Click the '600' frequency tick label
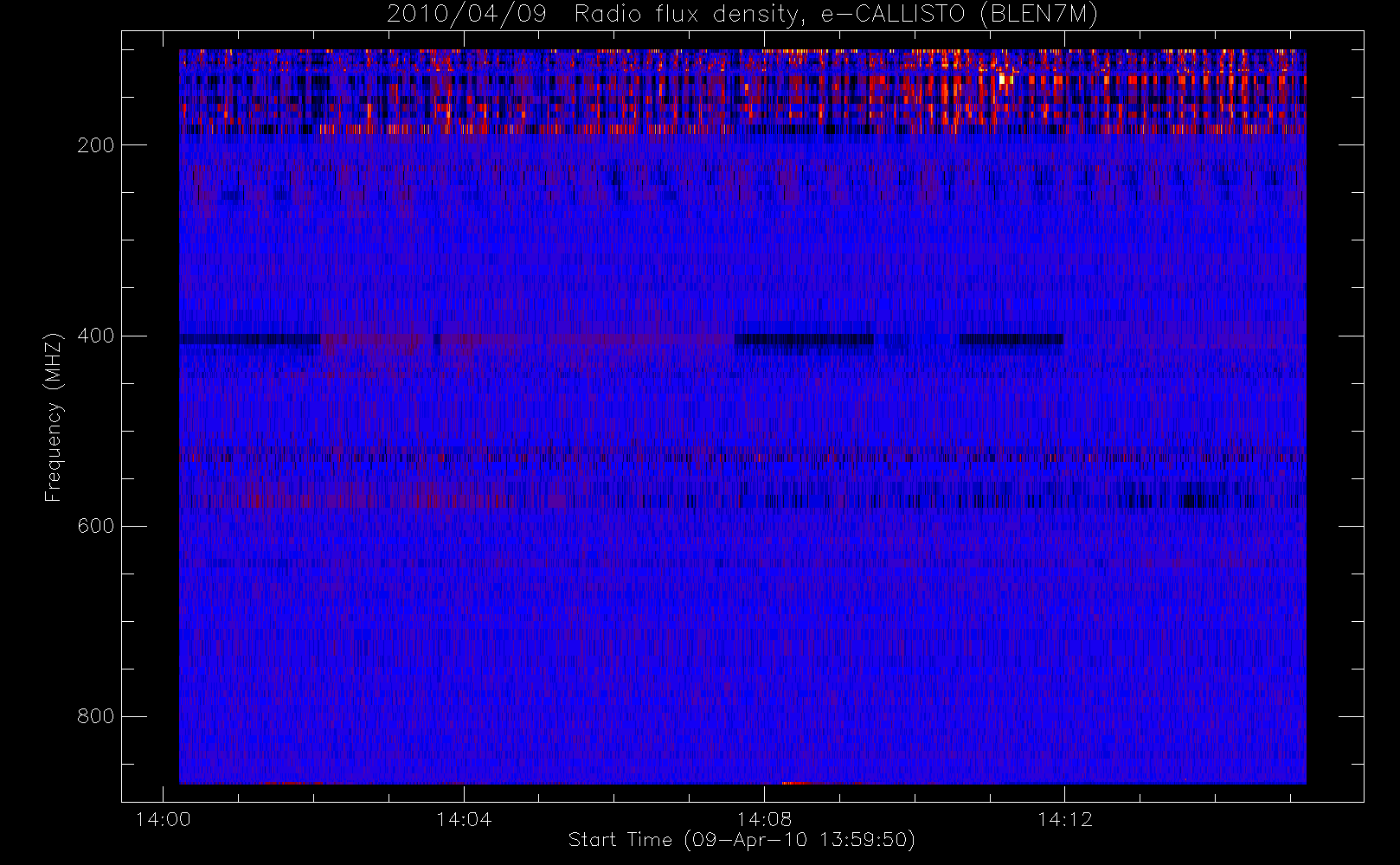Viewport: 1400px width, 865px height. click(x=95, y=526)
